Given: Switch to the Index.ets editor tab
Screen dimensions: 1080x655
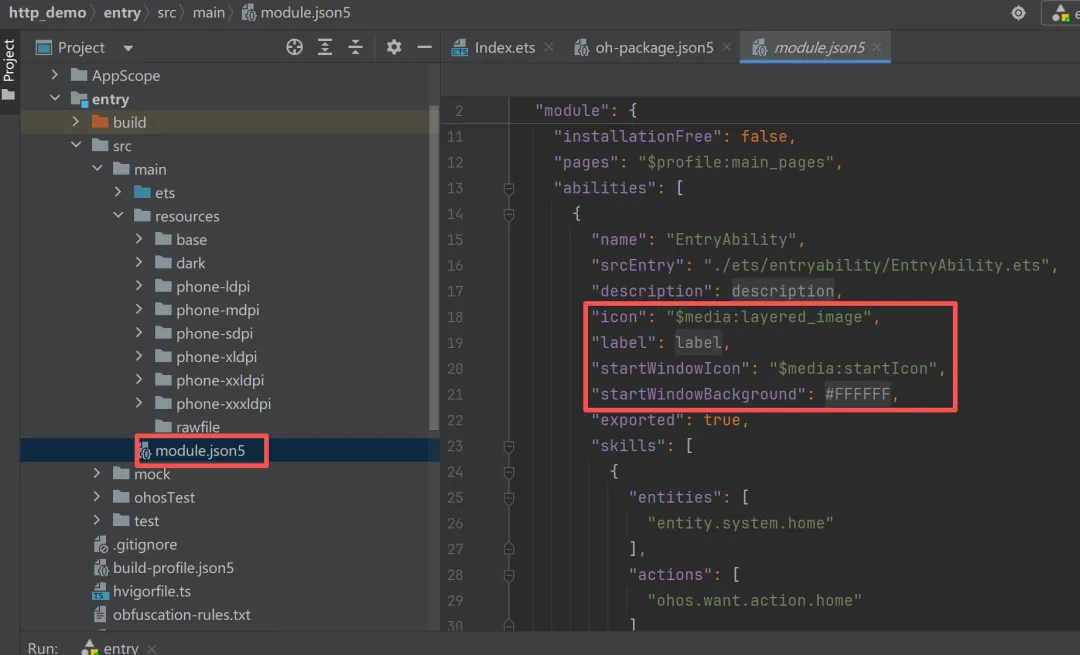Looking at the screenshot, I should (x=494, y=48).
